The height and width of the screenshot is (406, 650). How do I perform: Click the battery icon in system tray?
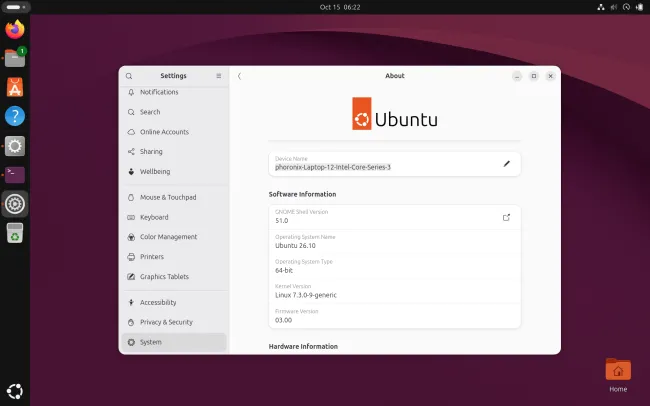point(639,7)
